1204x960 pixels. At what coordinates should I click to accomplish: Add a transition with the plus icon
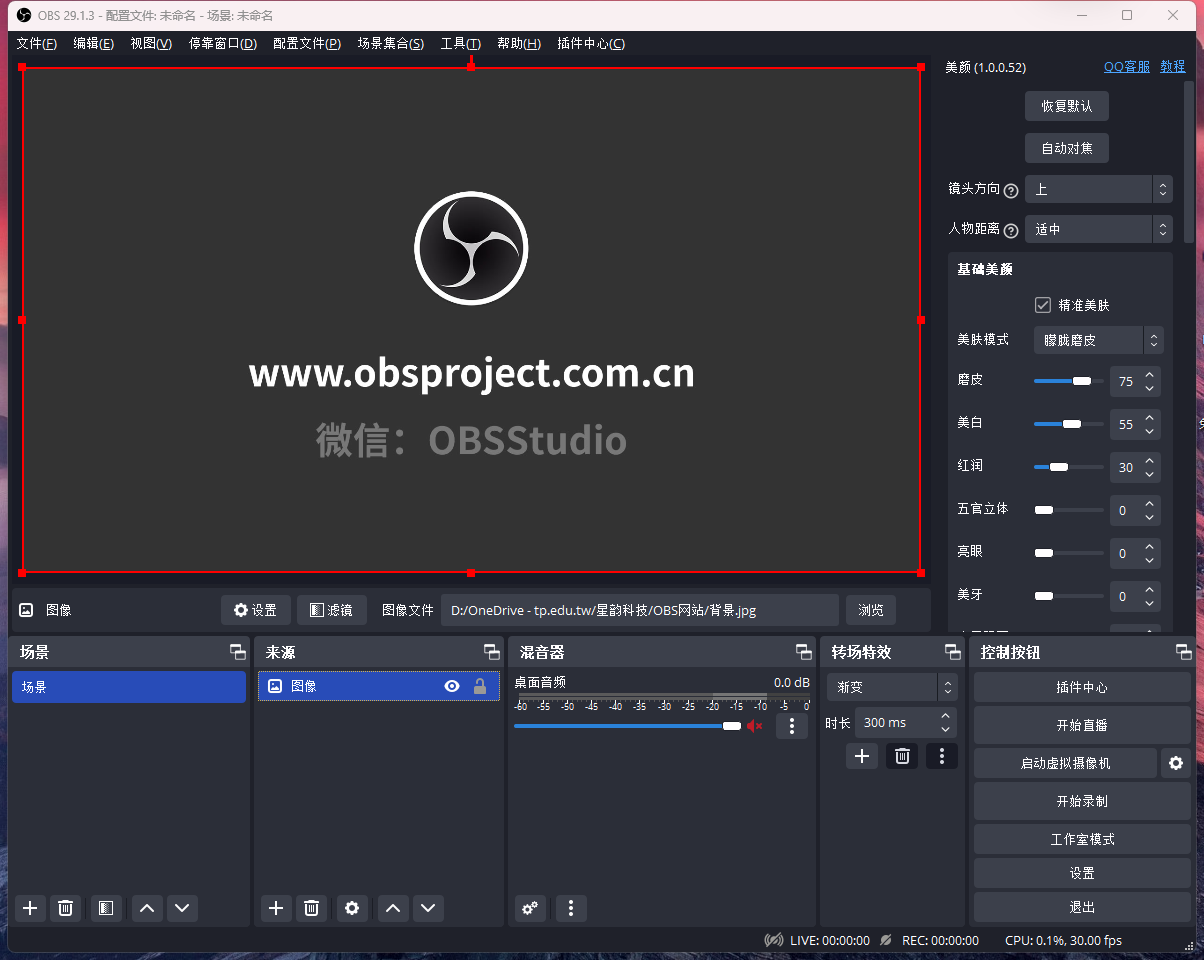(x=861, y=756)
